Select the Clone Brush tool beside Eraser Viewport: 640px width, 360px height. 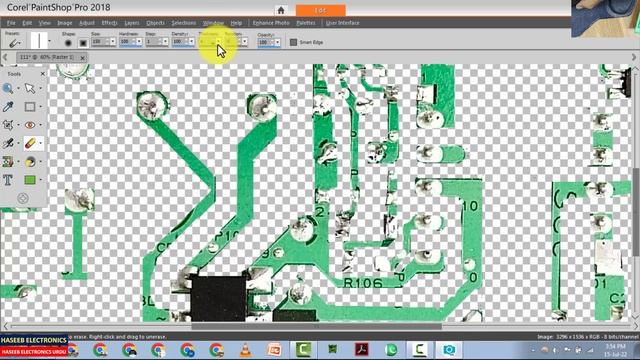8,143
